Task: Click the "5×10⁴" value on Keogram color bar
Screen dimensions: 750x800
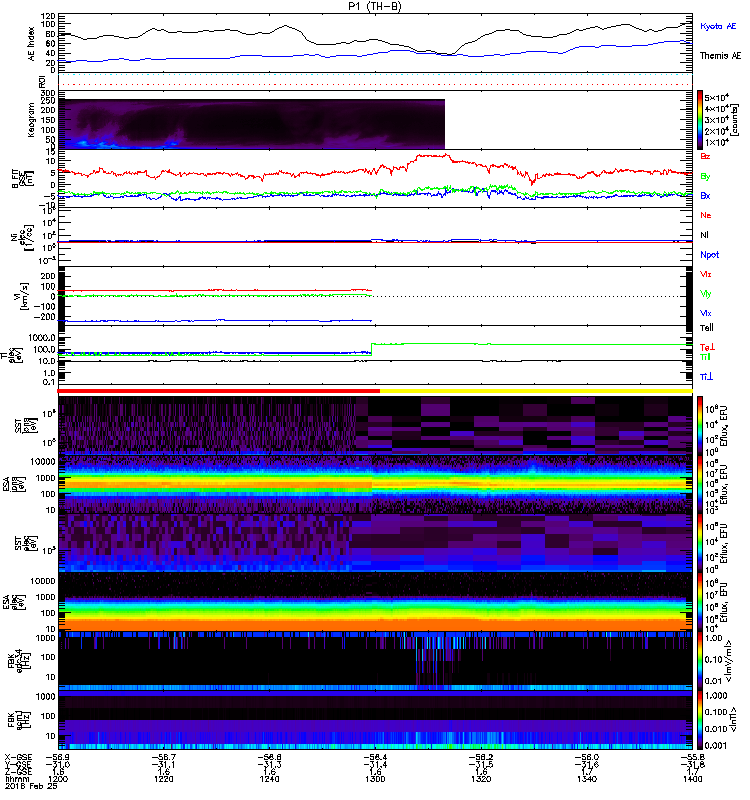Action: coord(716,97)
